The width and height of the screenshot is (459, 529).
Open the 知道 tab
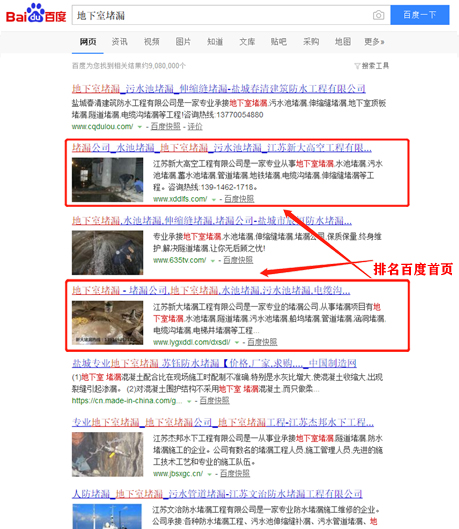pos(215,42)
